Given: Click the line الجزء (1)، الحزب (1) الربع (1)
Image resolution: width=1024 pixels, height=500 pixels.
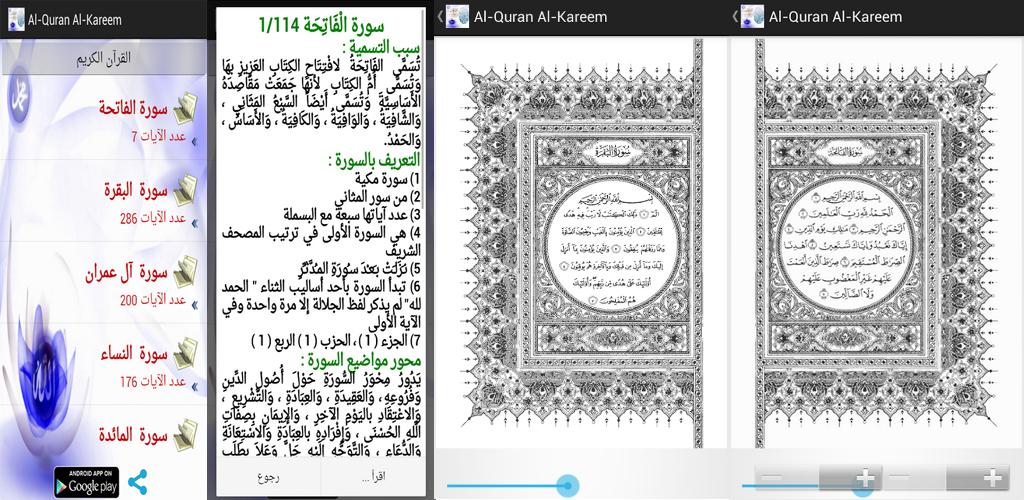Looking at the screenshot, I should click(336, 340).
